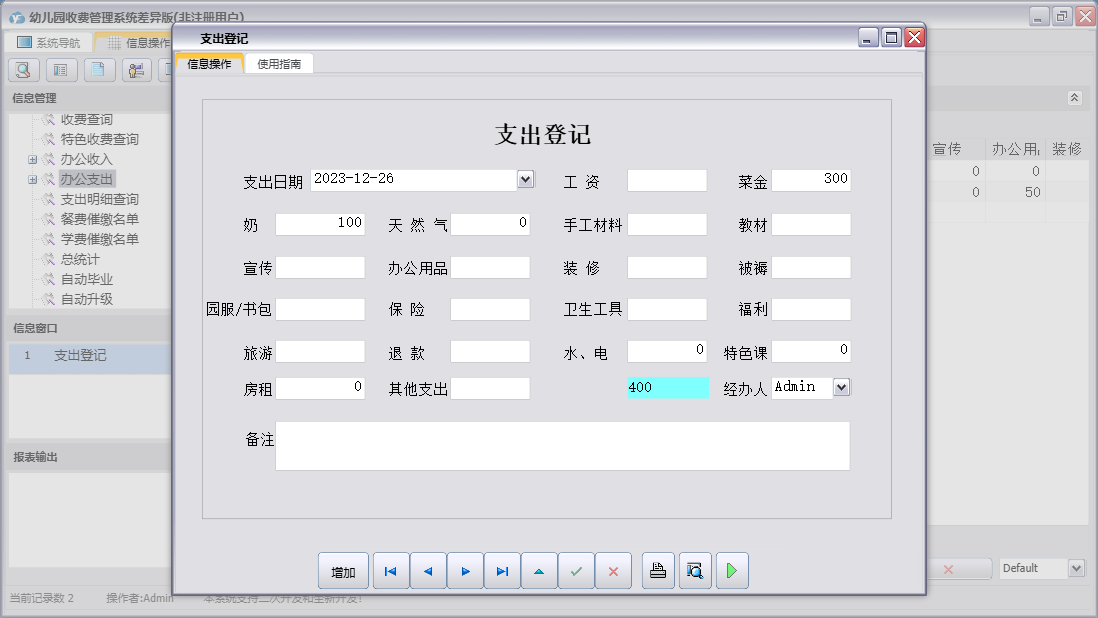Run the green play icon in the dialog
Screen dimensions: 1098x618
point(731,570)
